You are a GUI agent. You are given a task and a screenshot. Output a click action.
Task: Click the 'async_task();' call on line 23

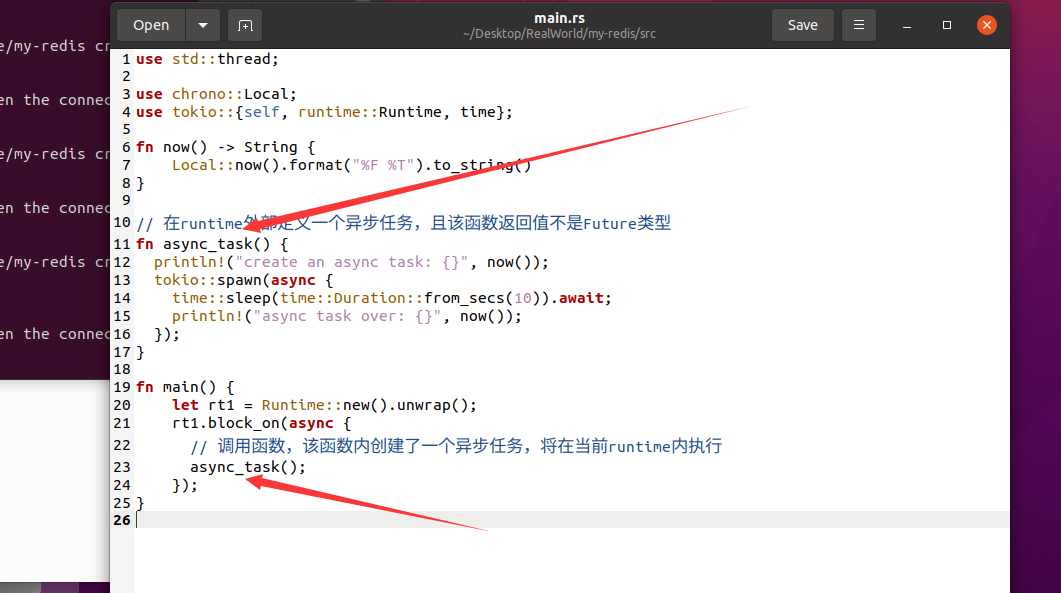click(248, 467)
